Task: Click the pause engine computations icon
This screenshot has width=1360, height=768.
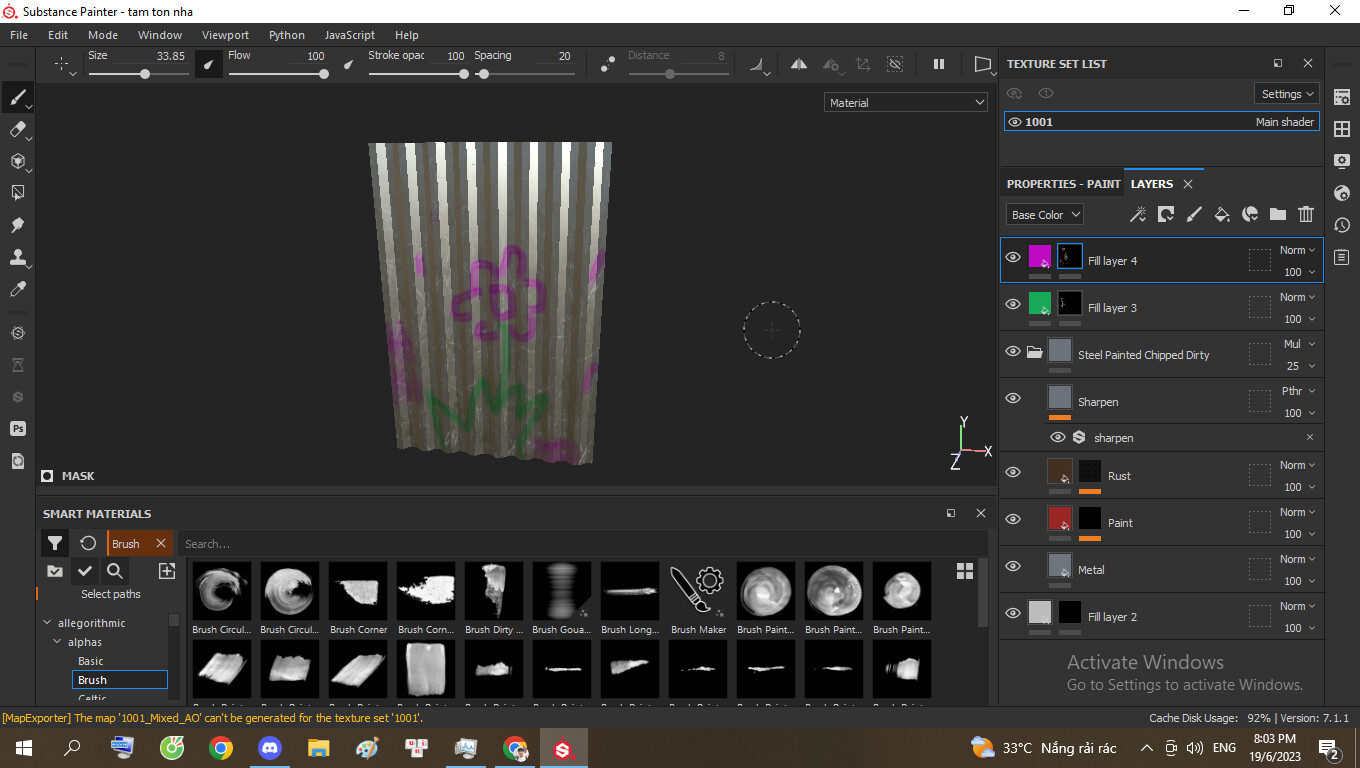Action: 939,64
